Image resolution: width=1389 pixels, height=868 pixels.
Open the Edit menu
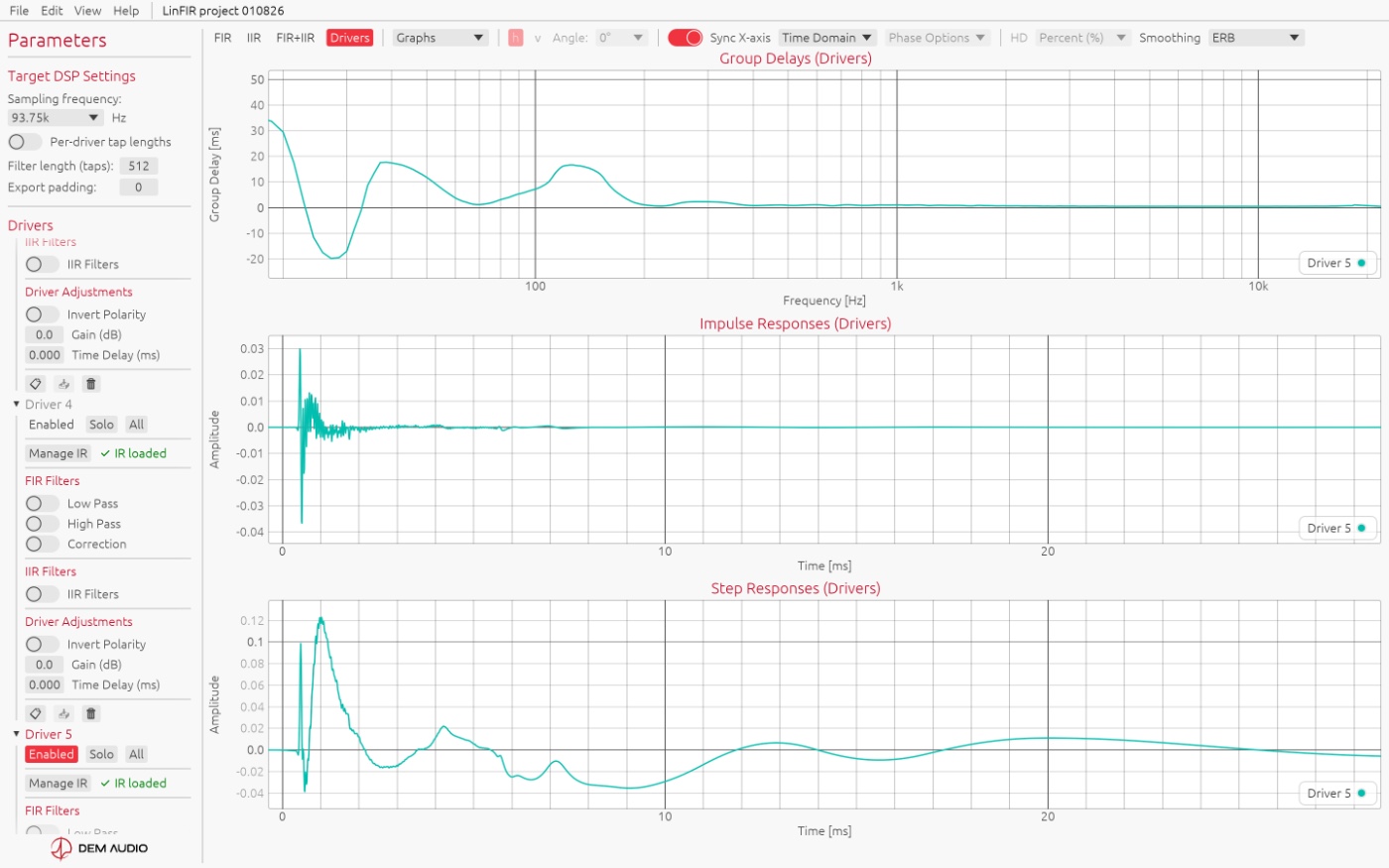pos(52,11)
